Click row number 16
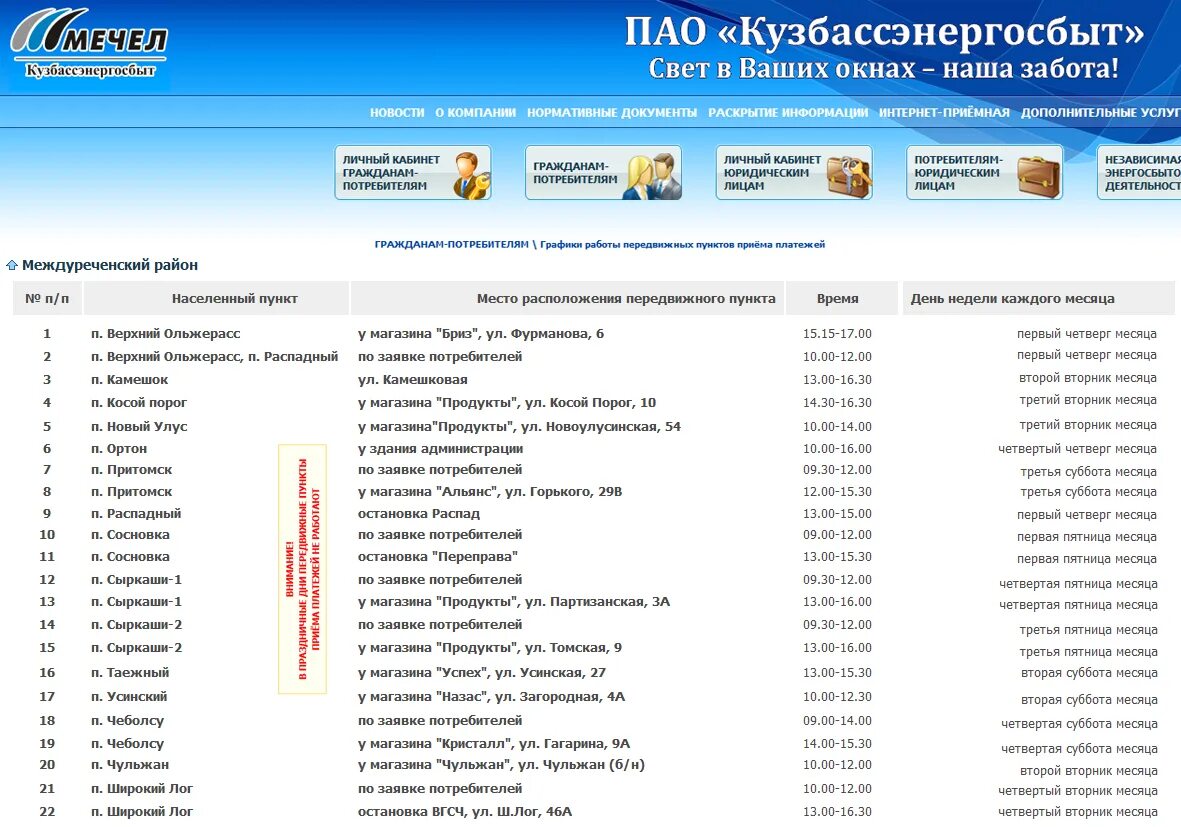 point(47,673)
